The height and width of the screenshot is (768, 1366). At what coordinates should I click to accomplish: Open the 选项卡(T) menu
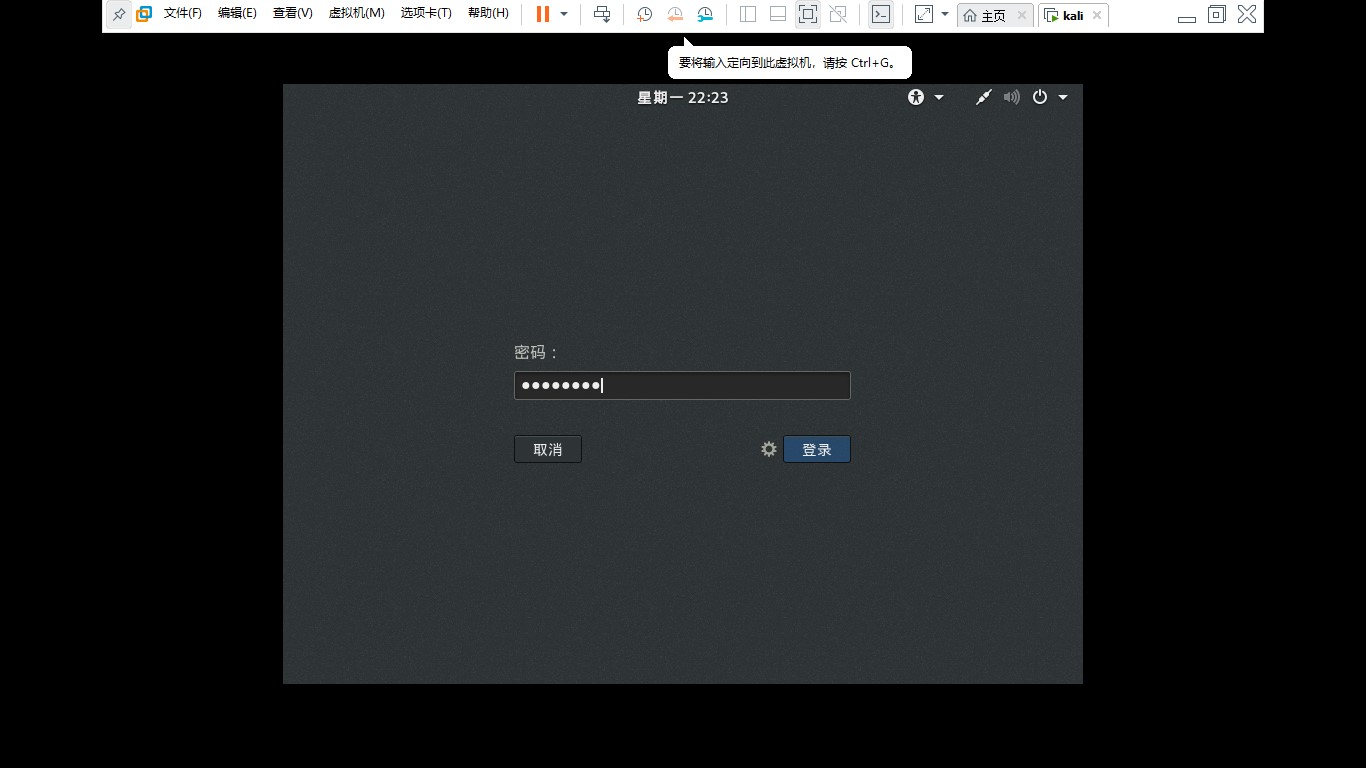[426, 14]
